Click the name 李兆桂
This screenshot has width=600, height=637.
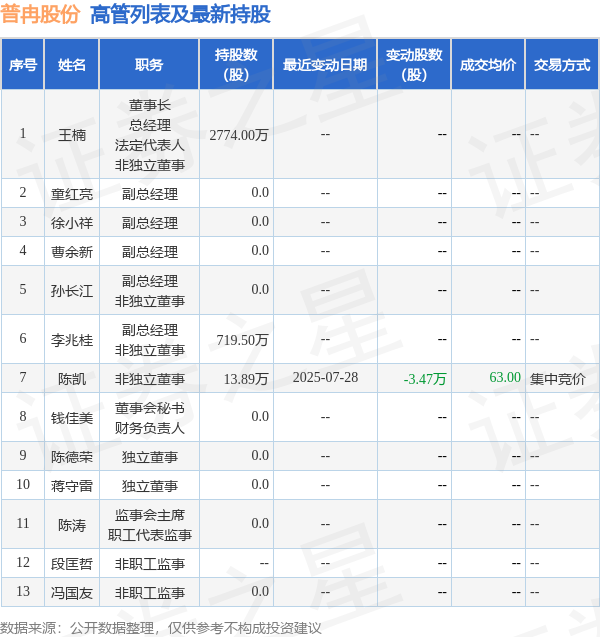[x=72, y=340]
